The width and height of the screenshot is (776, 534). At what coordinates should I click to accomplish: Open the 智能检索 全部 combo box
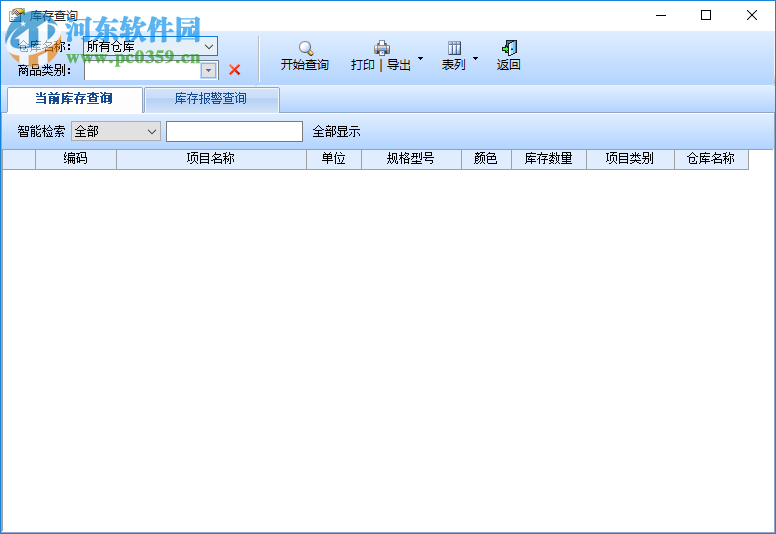coord(116,131)
